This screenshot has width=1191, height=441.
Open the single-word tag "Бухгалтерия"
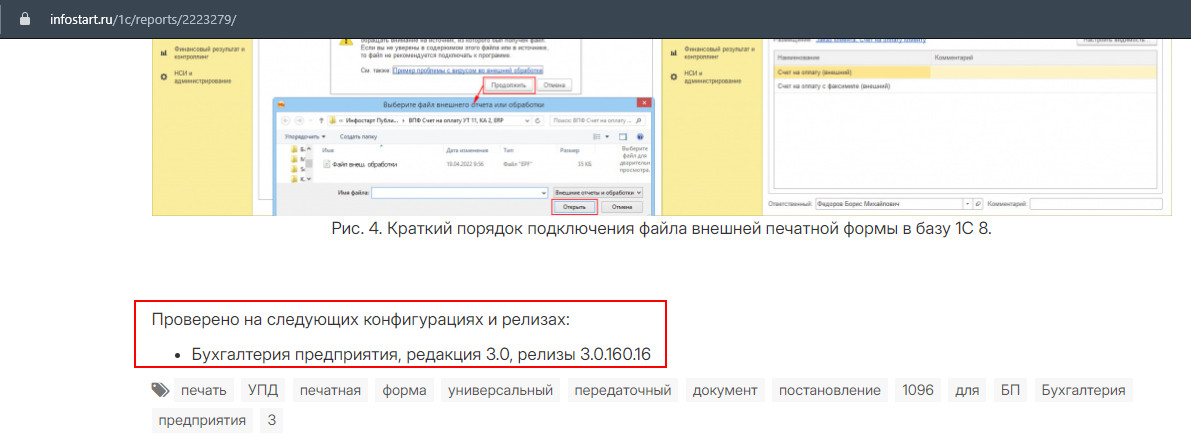[x=1083, y=391]
